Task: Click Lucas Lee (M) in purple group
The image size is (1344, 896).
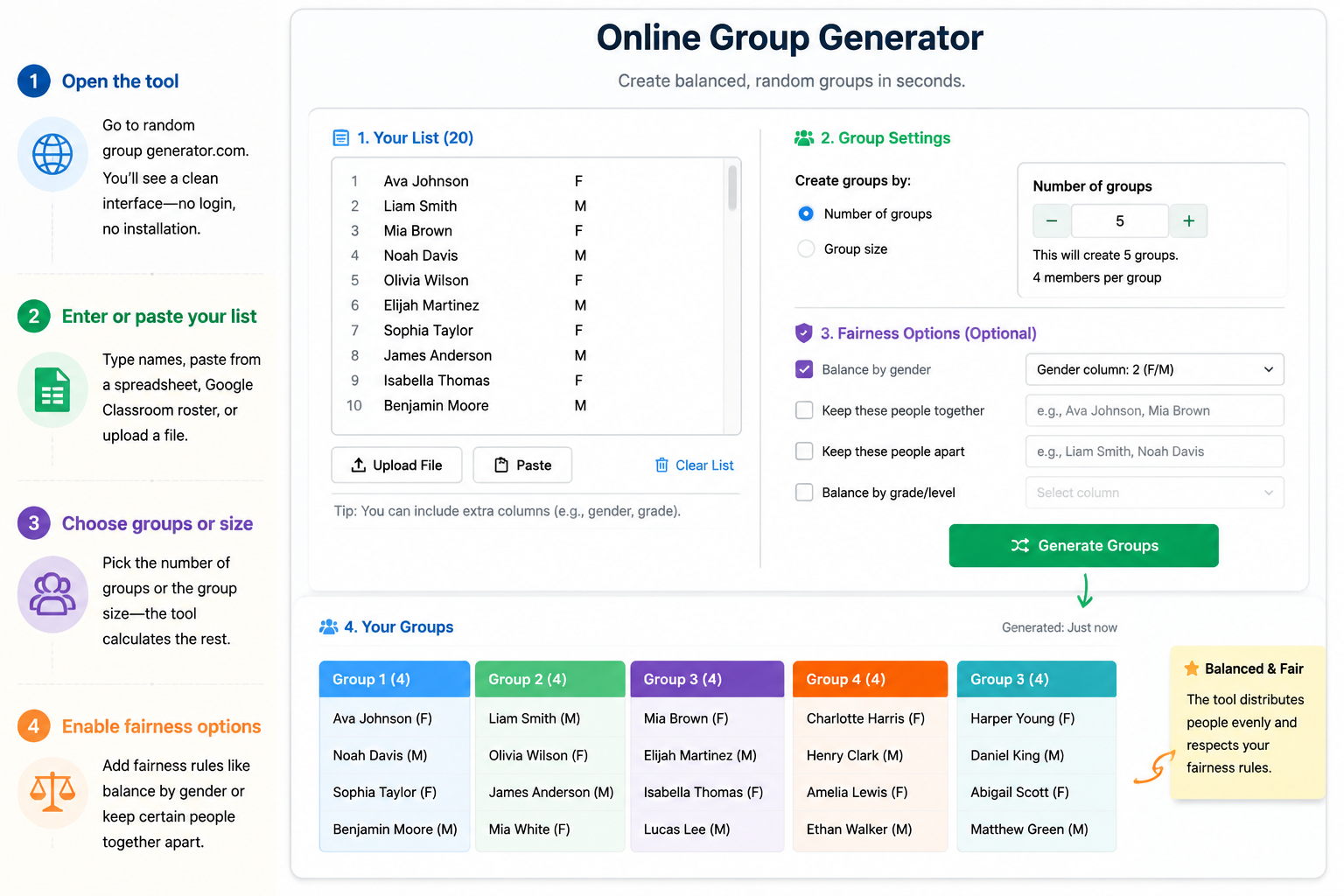Action: (x=687, y=829)
